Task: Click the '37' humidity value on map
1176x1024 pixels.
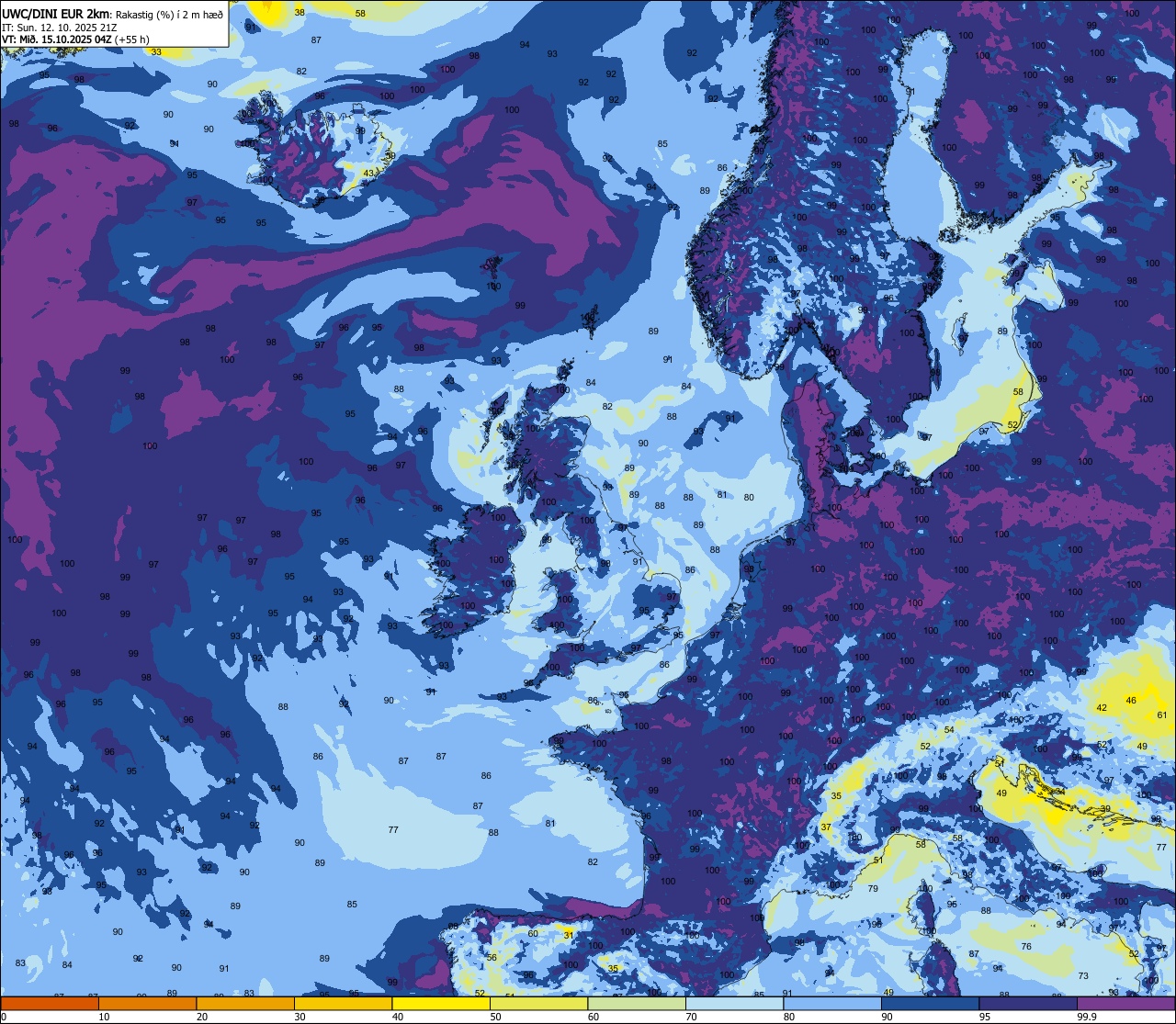Action: 826,827
